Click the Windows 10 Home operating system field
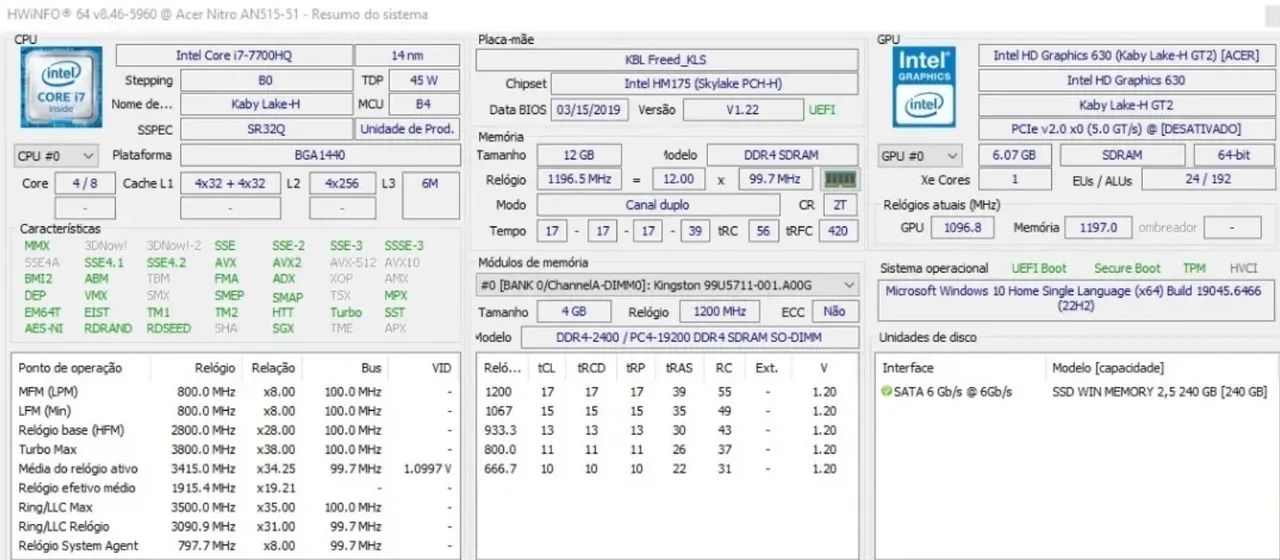 coord(1077,298)
